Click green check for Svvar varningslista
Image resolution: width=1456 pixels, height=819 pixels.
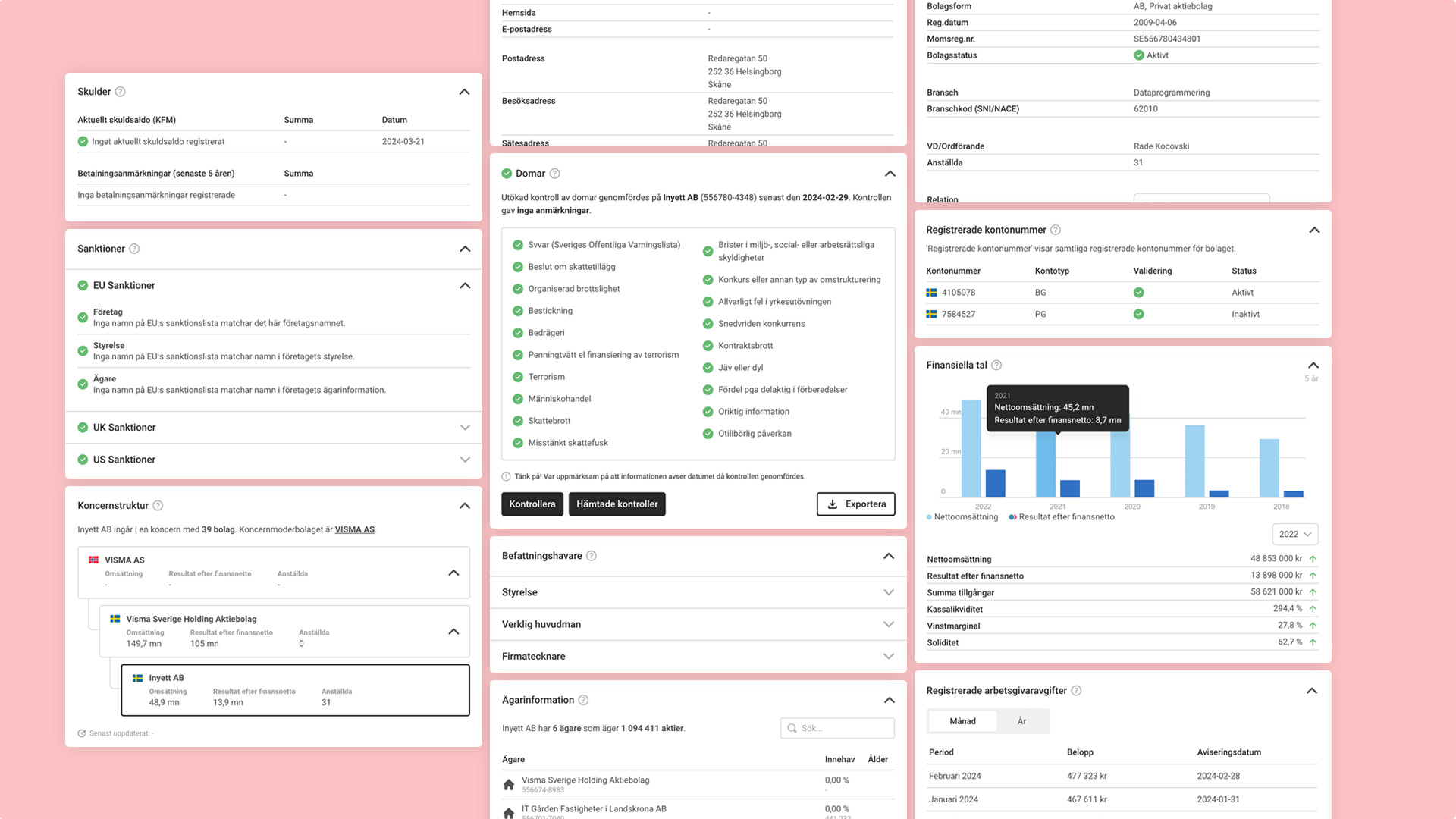pyautogui.click(x=517, y=245)
